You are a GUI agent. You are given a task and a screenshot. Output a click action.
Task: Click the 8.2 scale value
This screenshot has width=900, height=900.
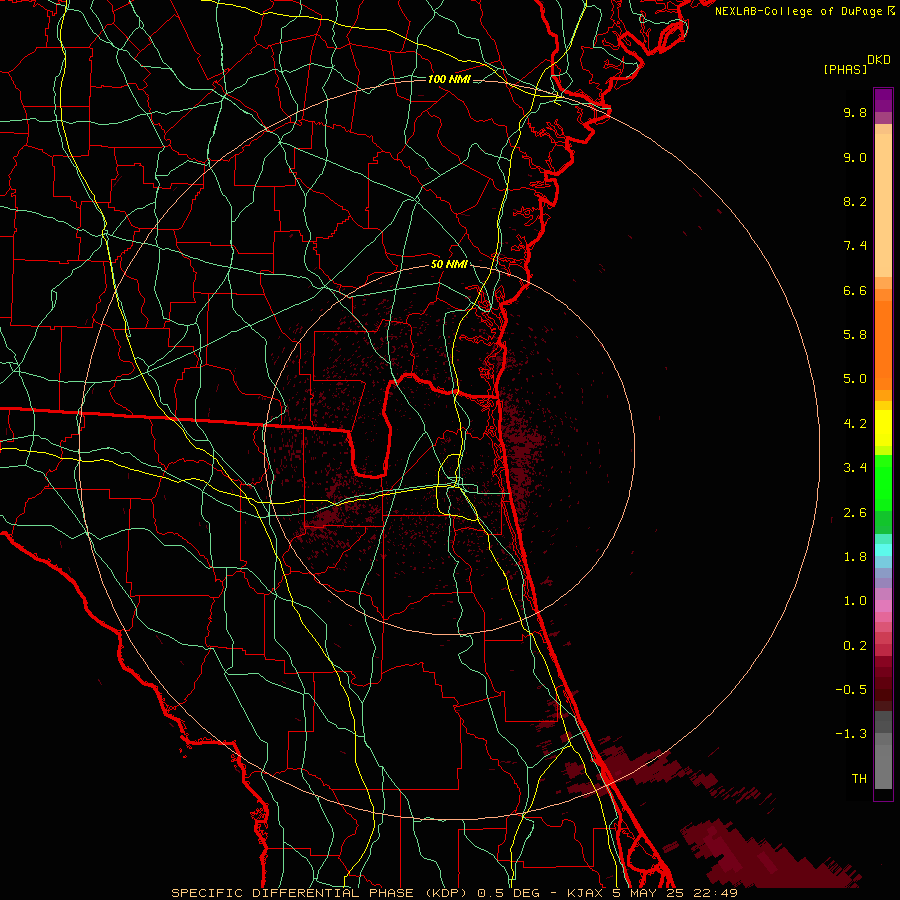click(x=855, y=201)
